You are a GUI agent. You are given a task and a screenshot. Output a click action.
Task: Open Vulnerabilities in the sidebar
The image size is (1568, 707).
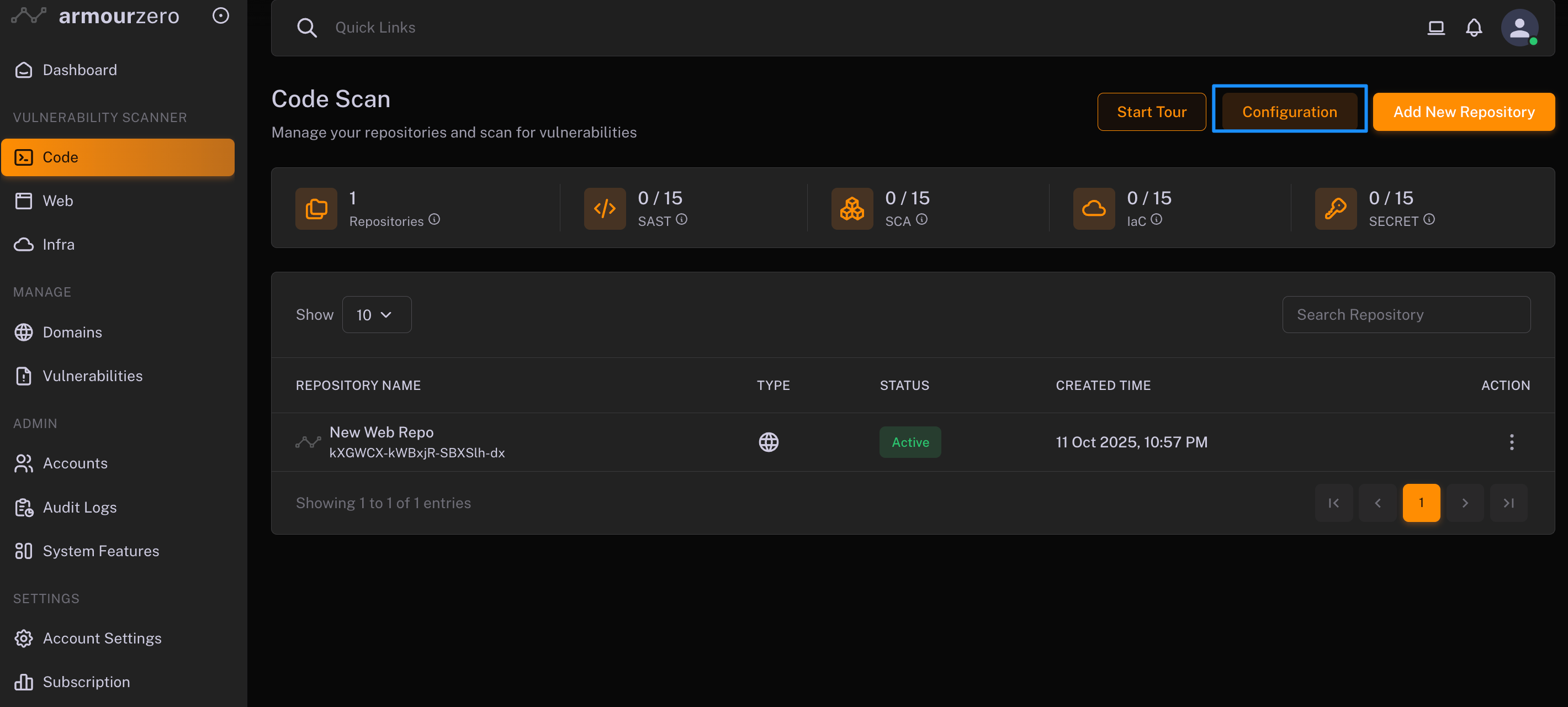coord(93,376)
